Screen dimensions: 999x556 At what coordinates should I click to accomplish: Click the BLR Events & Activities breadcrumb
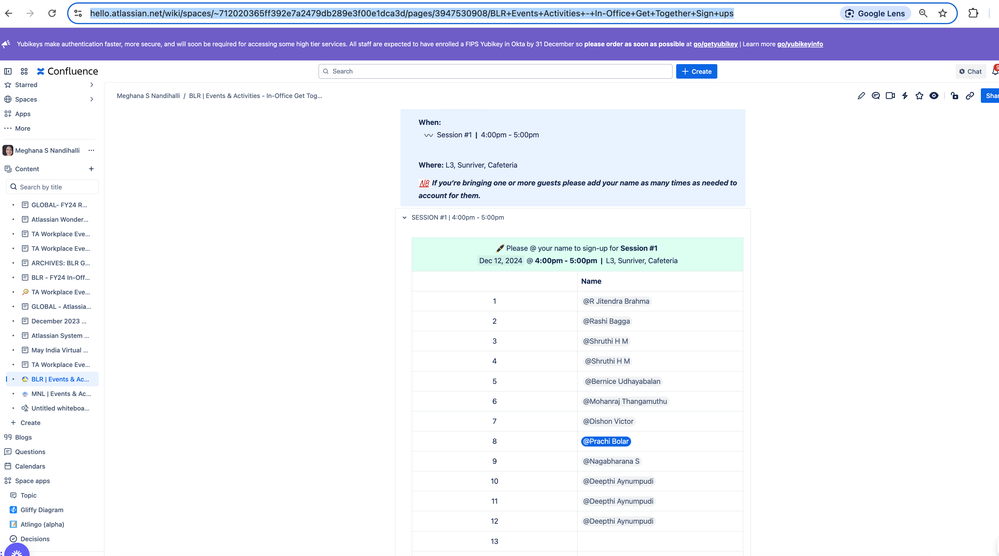[x=255, y=96]
